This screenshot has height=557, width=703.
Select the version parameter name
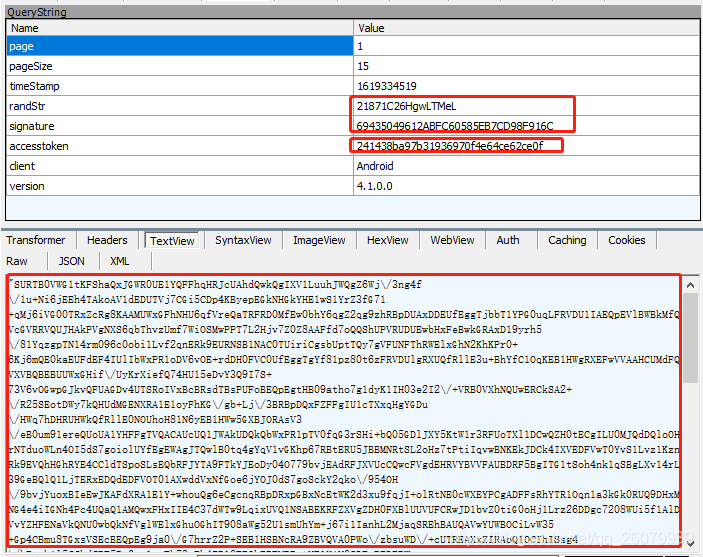click(x=26, y=186)
